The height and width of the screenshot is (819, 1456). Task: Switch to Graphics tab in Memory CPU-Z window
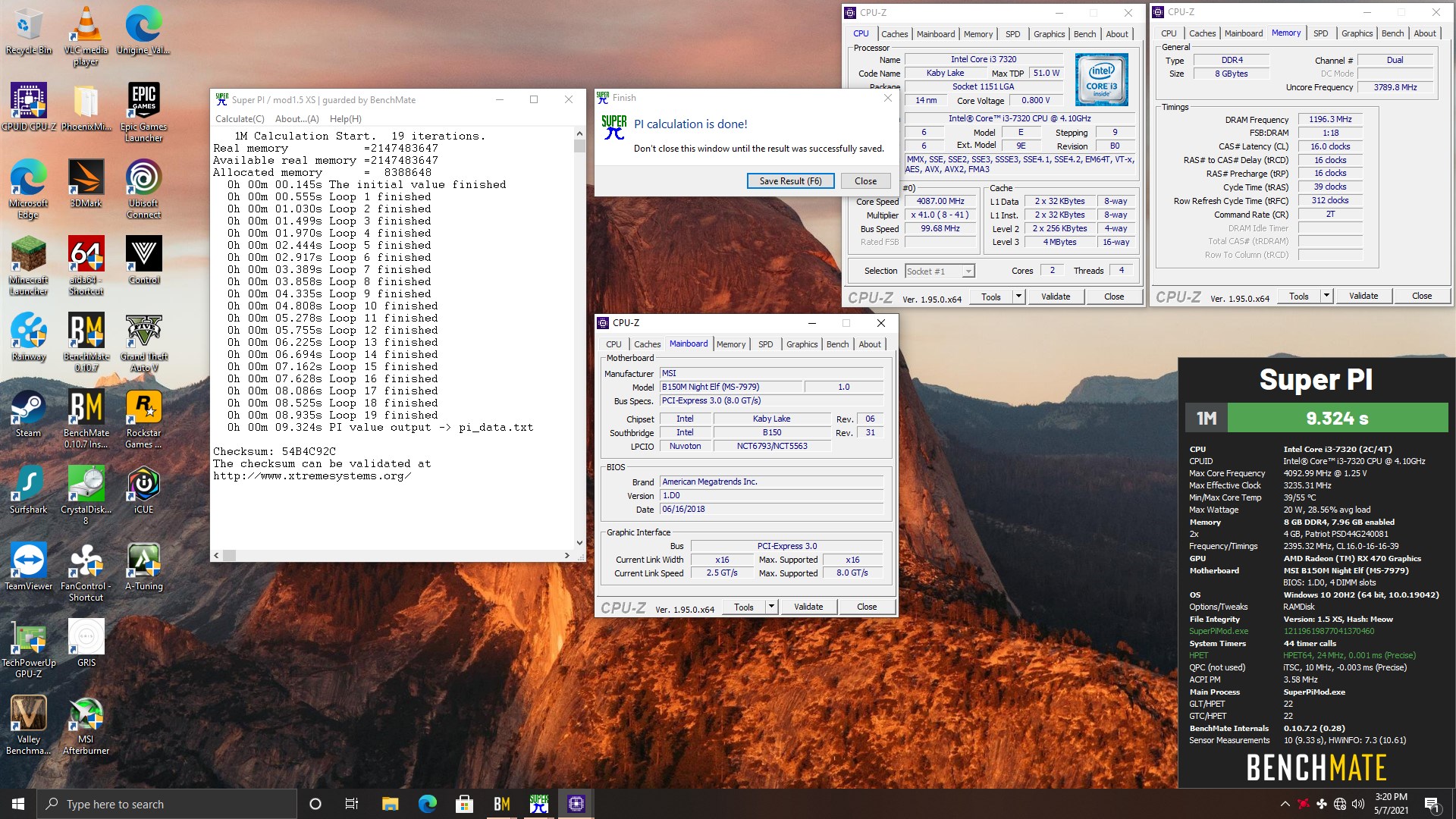(1357, 33)
